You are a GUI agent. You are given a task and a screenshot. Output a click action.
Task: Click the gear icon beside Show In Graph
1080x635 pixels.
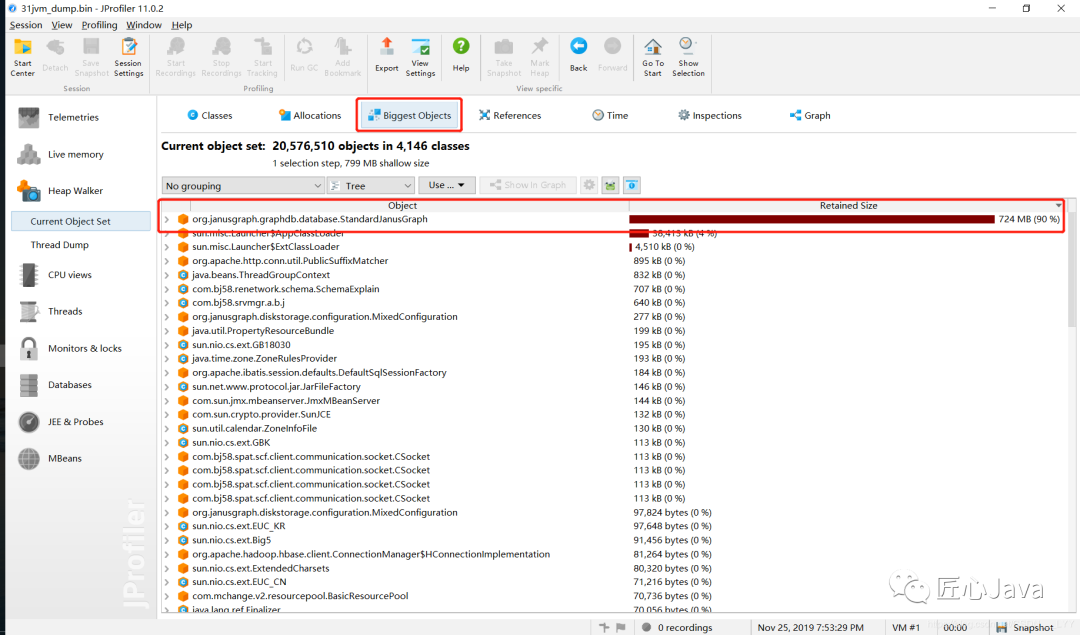point(589,185)
